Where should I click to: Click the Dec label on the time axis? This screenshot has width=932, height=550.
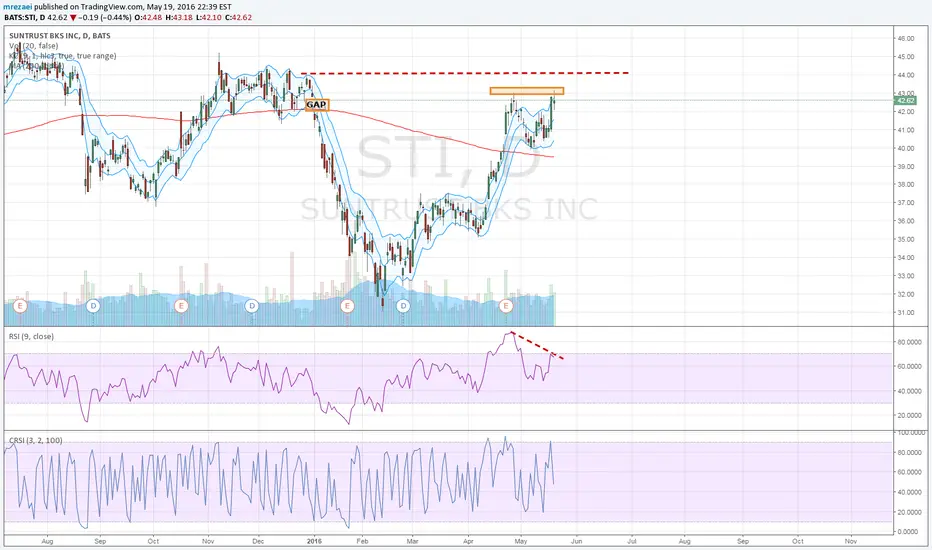click(258, 542)
